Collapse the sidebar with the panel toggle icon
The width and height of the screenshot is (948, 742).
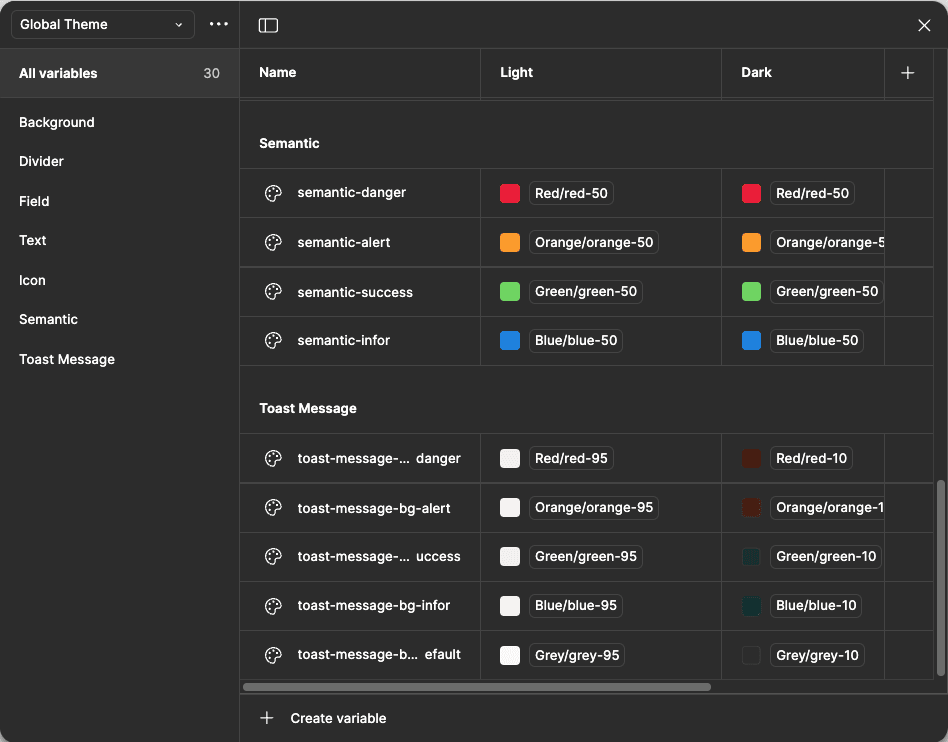(268, 25)
